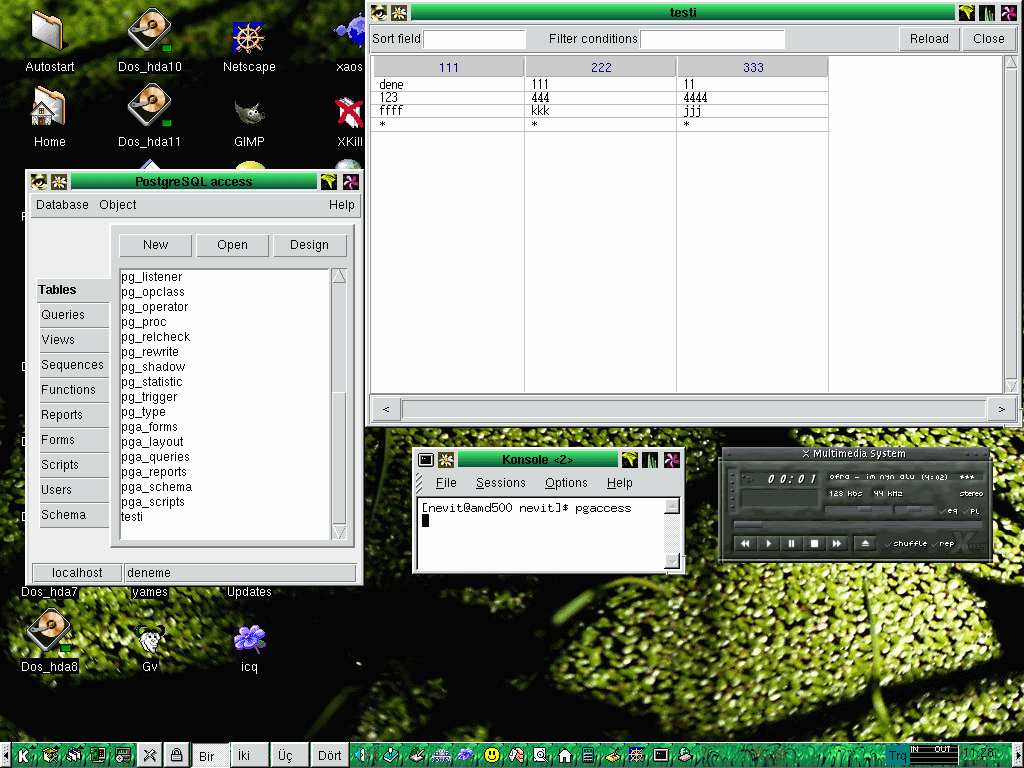
Task: Skip to the next track in player
Action: point(837,543)
